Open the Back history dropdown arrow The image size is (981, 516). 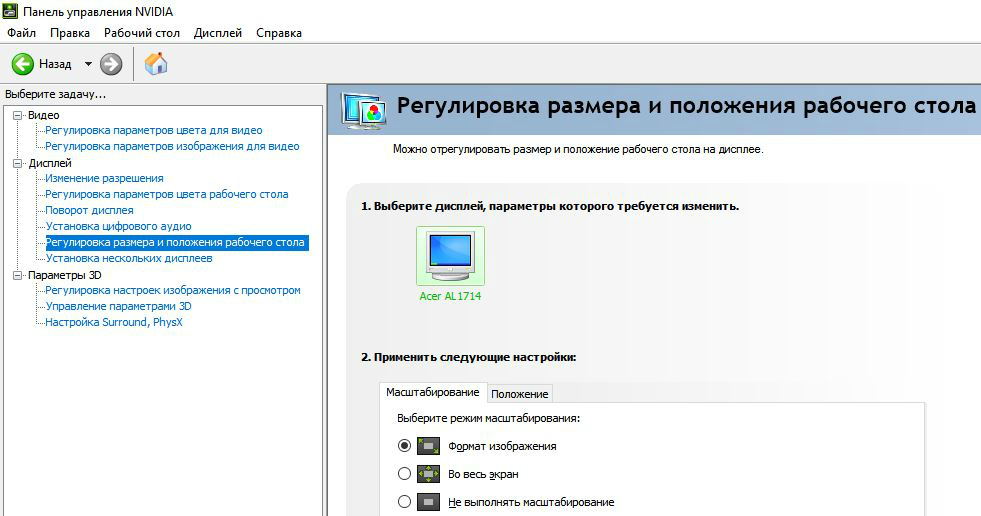tap(88, 64)
